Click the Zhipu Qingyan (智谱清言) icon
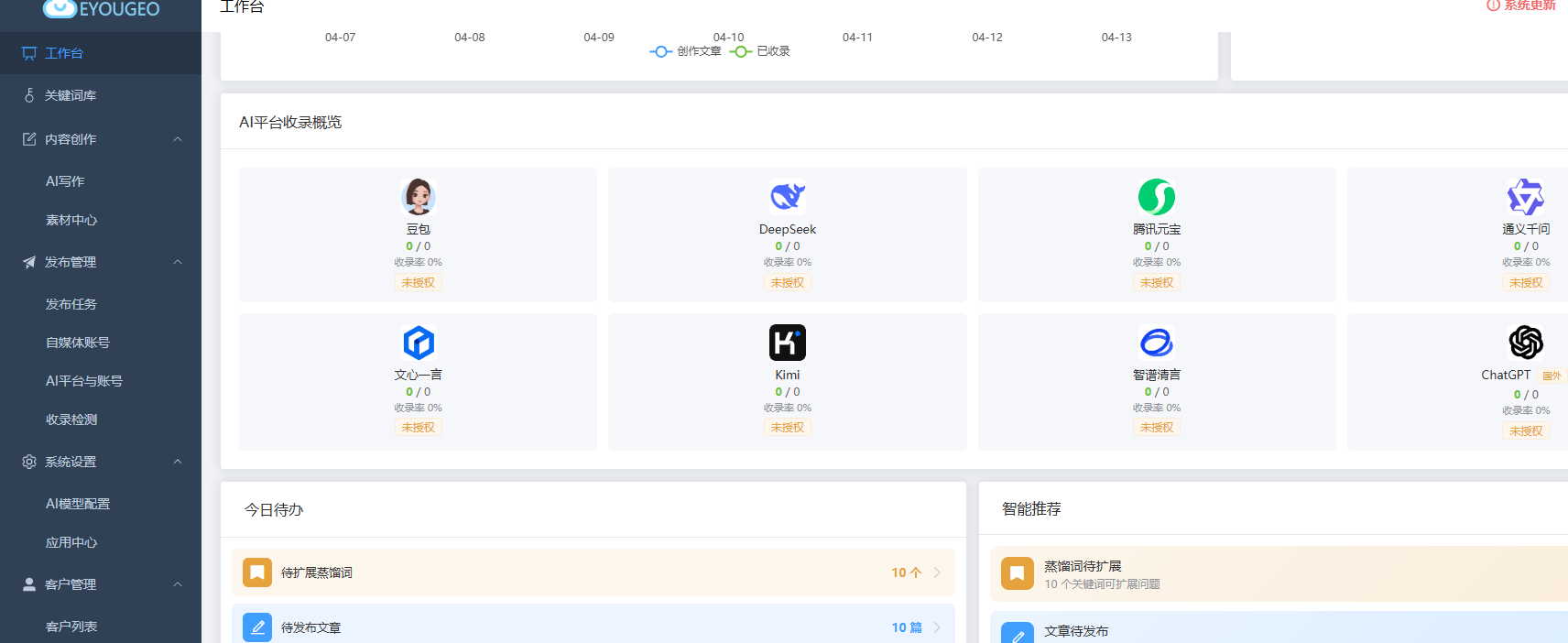The image size is (1568, 643). (x=1156, y=343)
